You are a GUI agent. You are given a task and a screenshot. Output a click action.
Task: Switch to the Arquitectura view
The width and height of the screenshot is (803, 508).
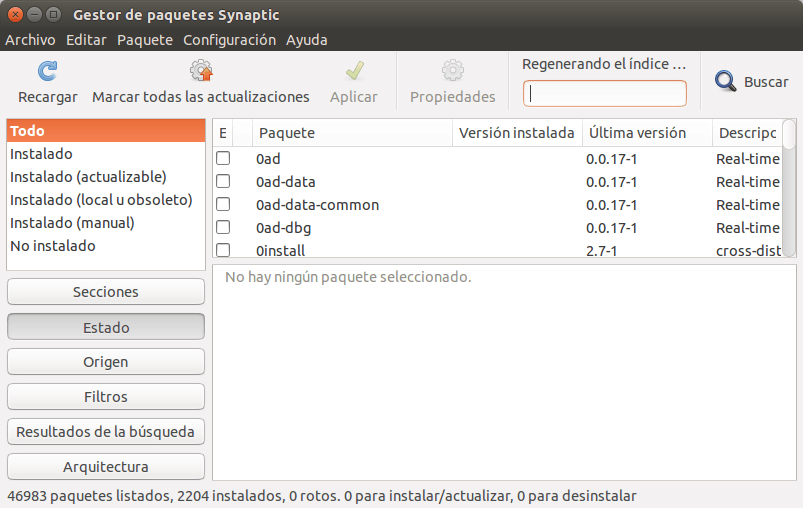106,467
